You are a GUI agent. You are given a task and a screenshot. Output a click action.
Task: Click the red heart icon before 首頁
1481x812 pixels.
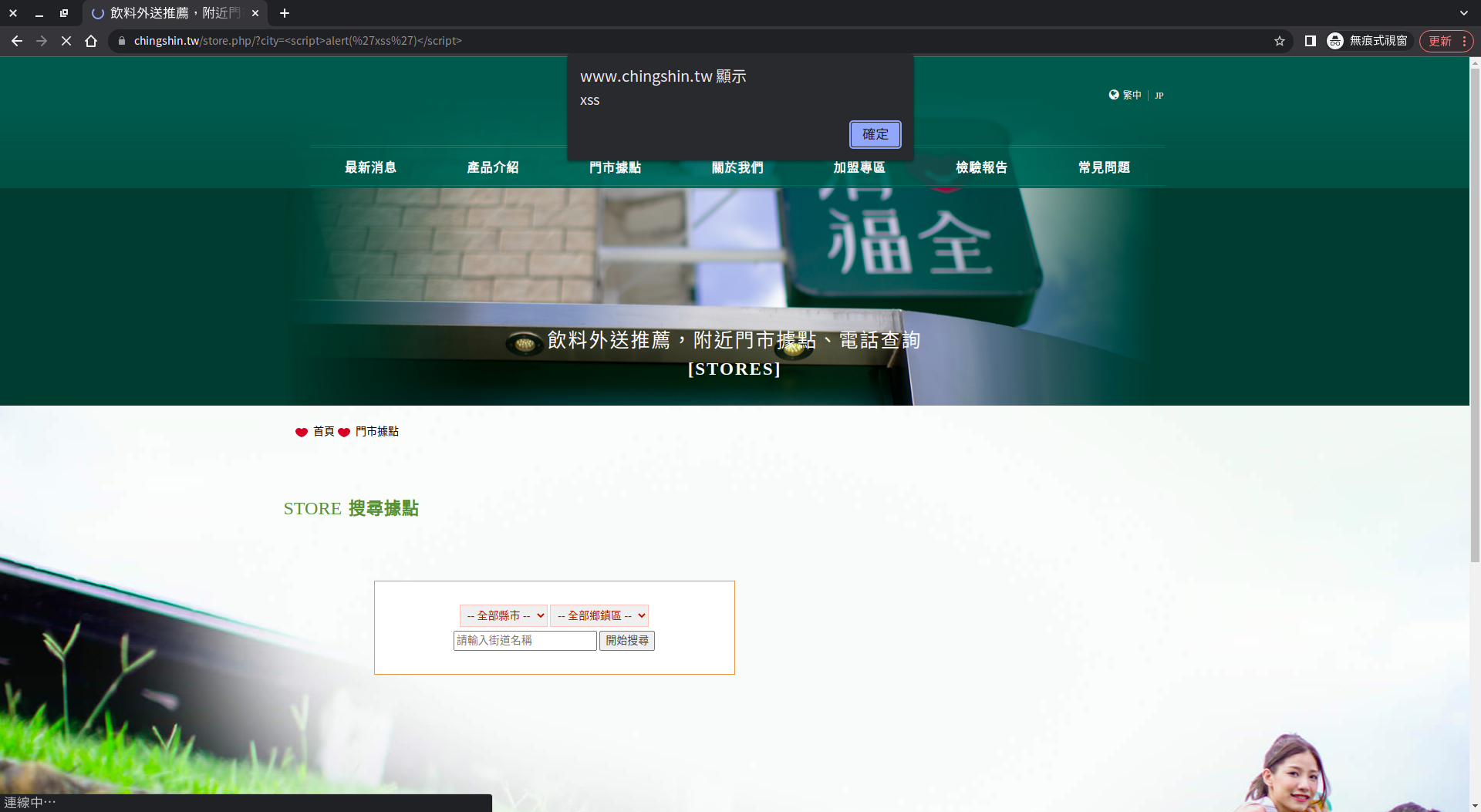(302, 432)
